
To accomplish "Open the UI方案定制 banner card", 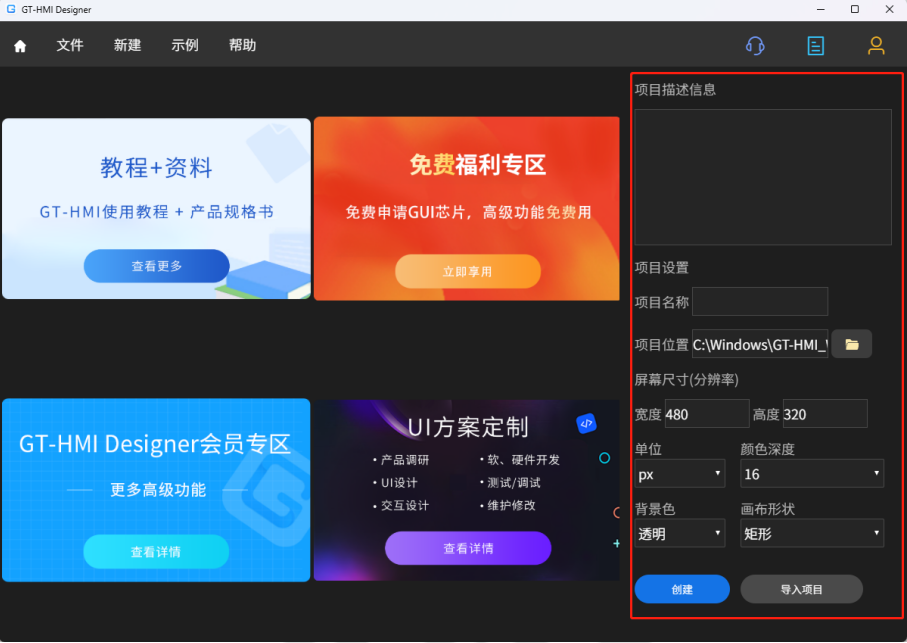I will point(467,490).
